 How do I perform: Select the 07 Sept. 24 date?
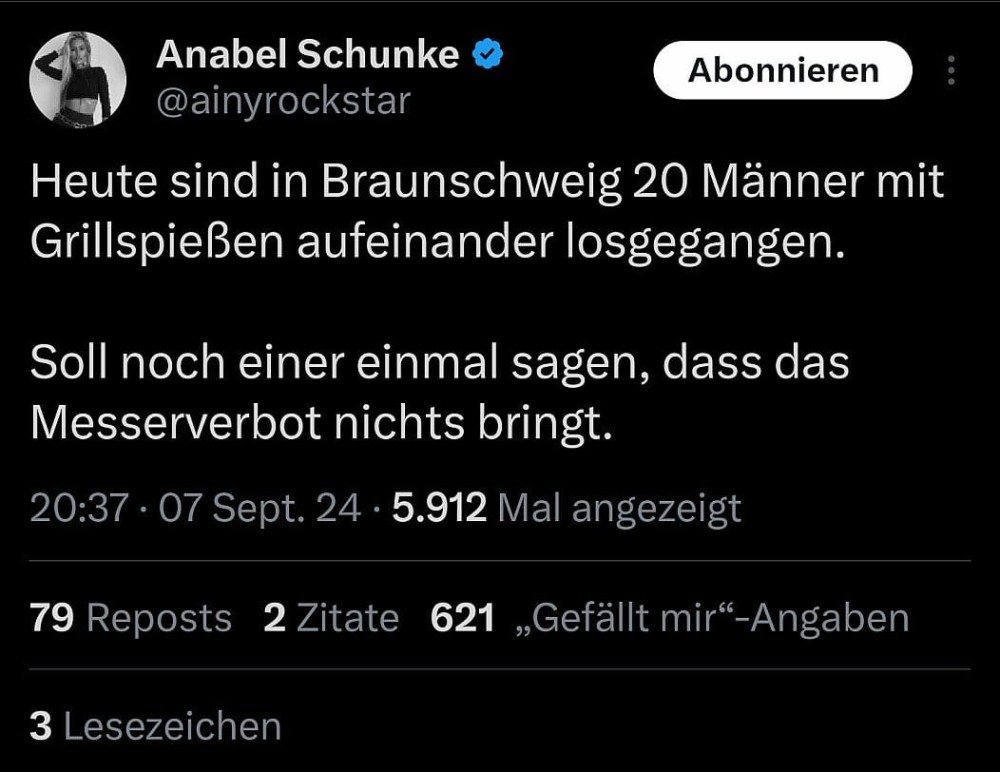[260, 509]
